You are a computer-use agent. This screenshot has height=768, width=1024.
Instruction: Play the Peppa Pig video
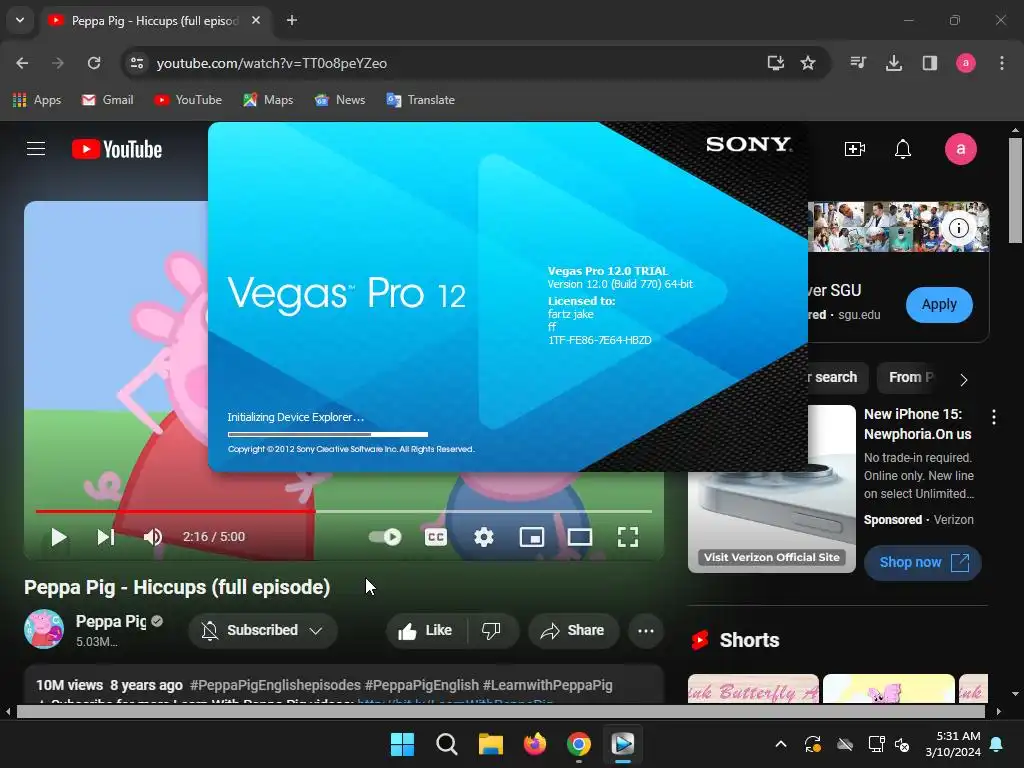(x=59, y=537)
